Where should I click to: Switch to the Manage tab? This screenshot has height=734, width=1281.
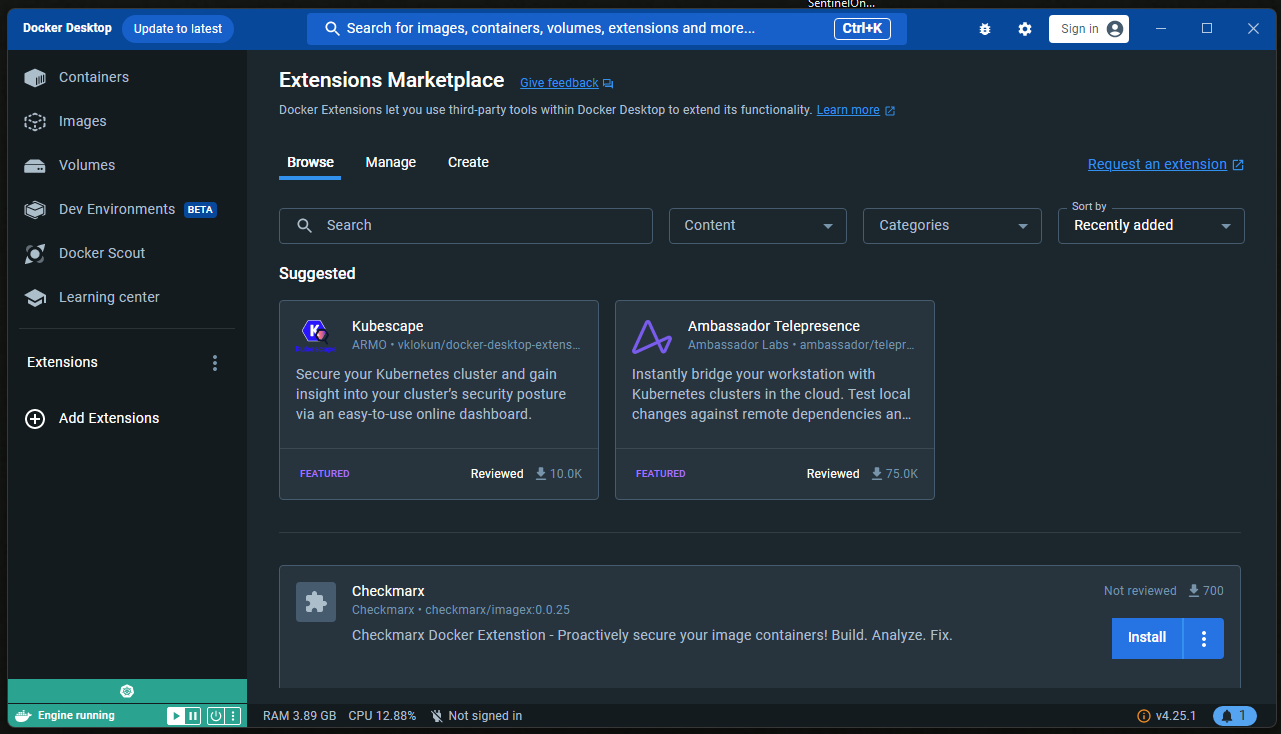point(390,162)
